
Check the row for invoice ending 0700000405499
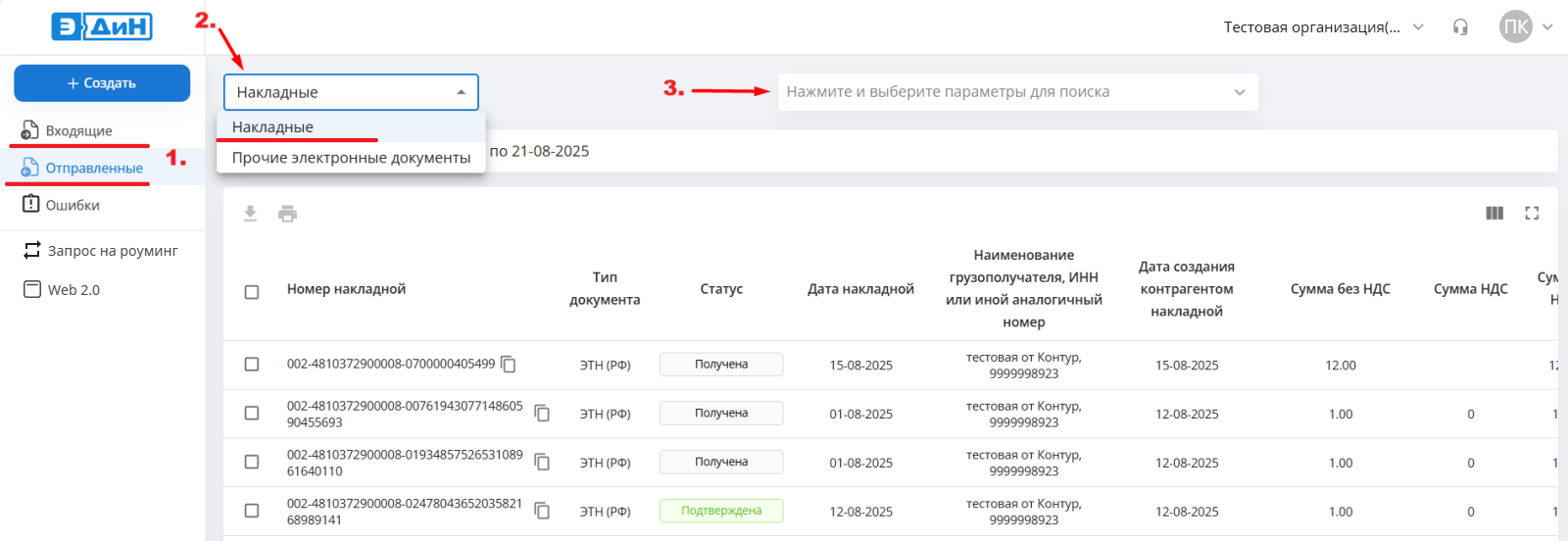coord(252,365)
